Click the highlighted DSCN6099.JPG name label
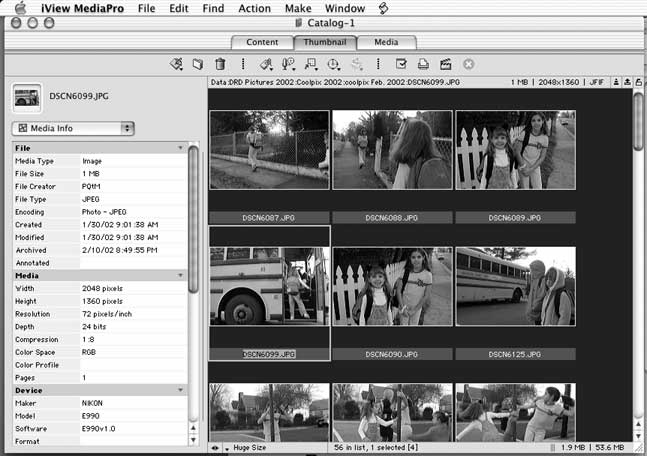Screen dimensions: 647x456 tap(269, 354)
